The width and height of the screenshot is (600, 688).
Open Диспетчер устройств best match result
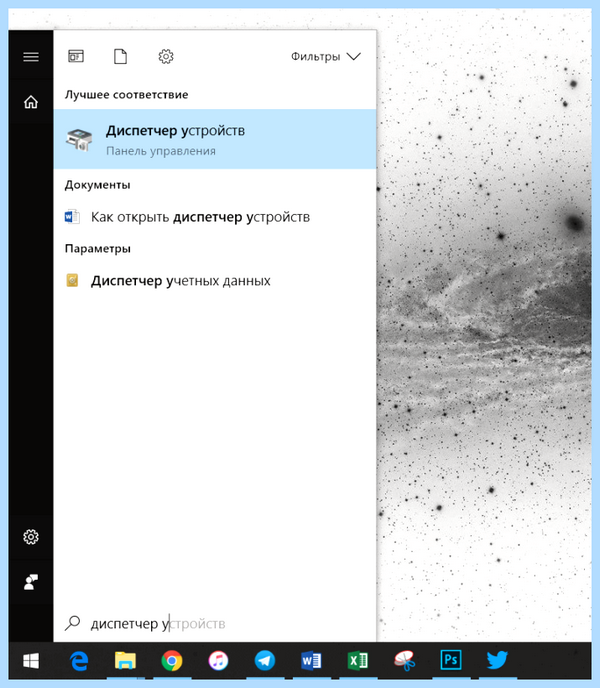pyautogui.click(x=215, y=139)
